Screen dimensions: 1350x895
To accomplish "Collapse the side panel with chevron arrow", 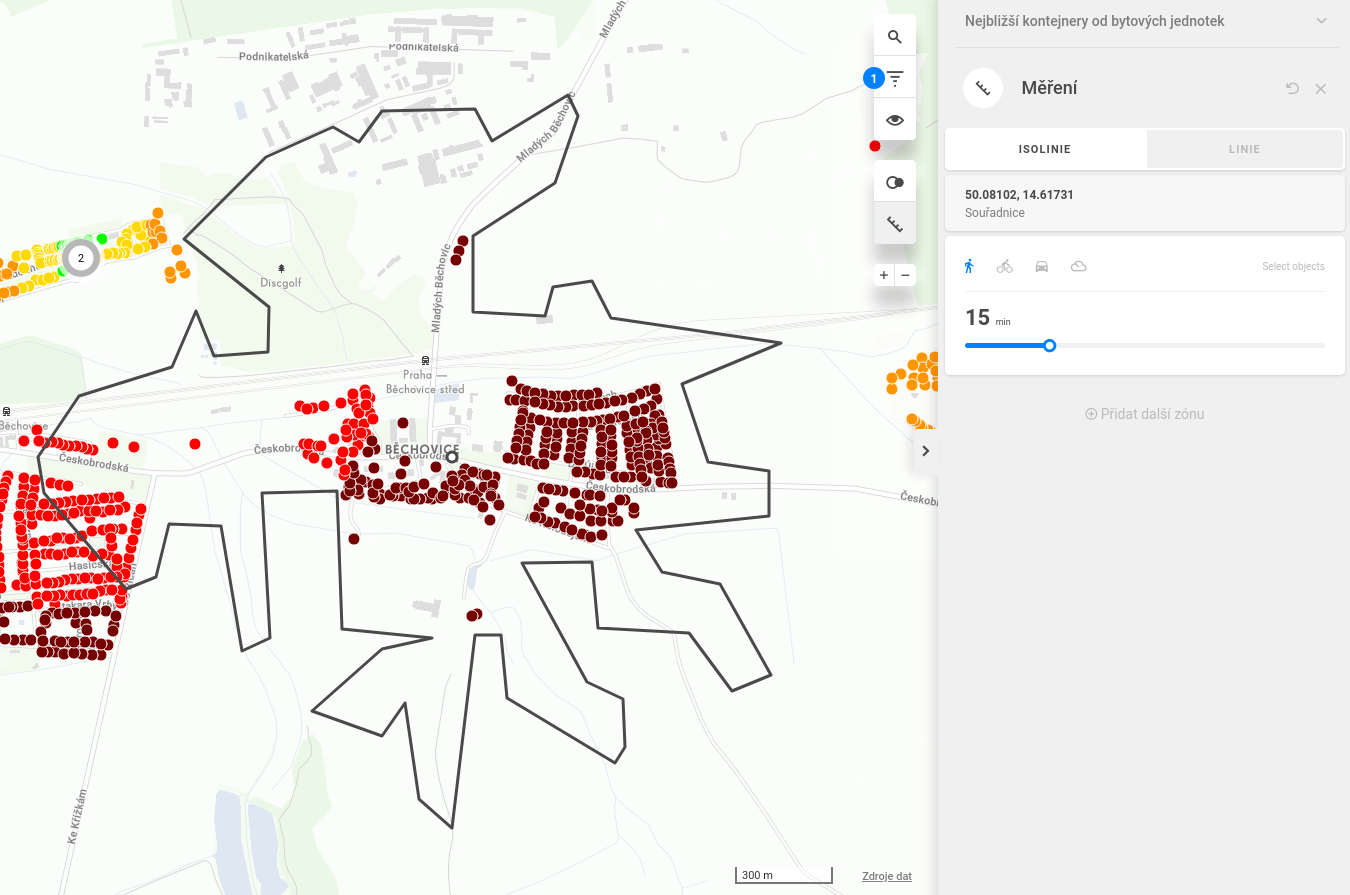I will 926,451.
